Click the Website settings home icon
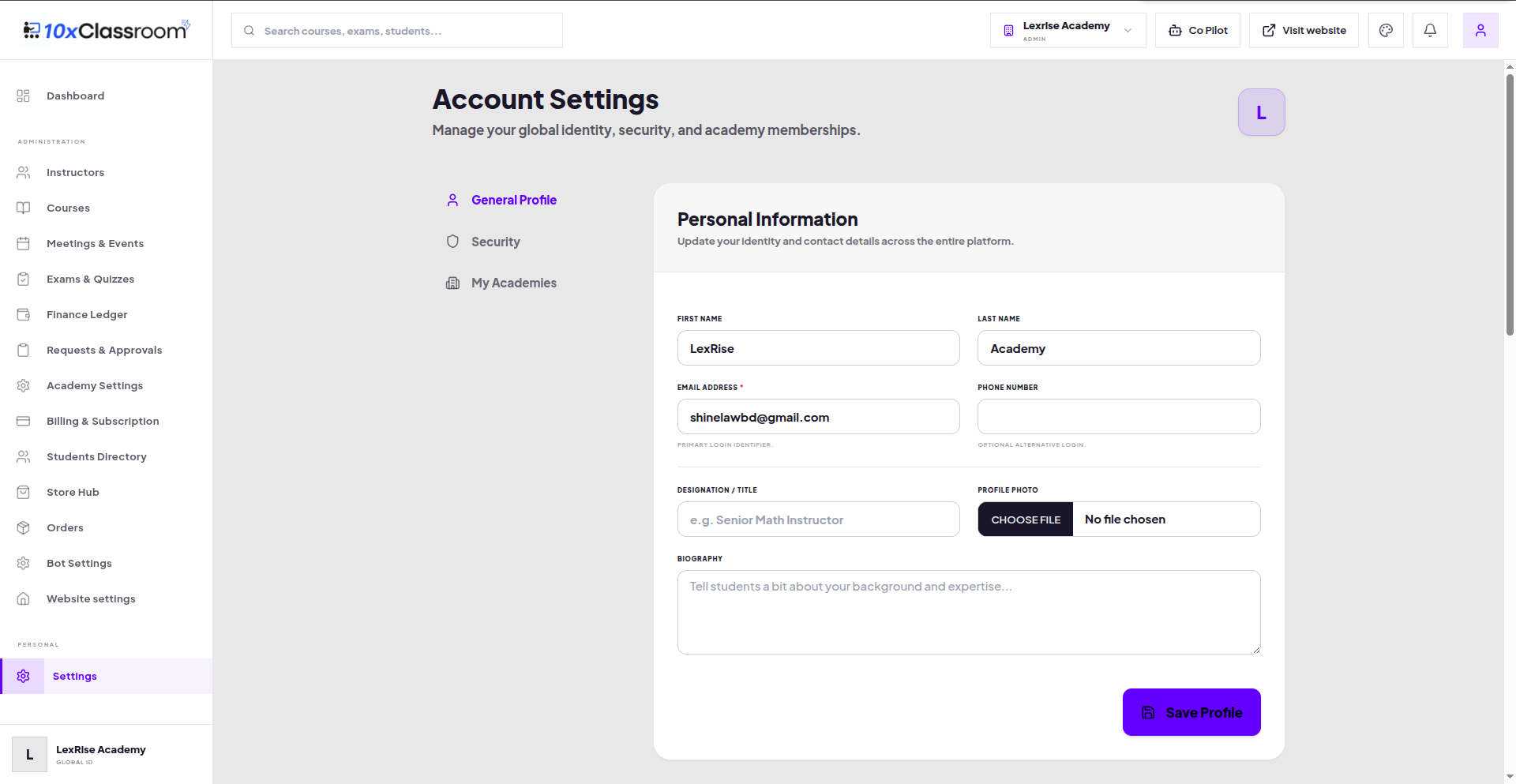 click(x=23, y=598)
